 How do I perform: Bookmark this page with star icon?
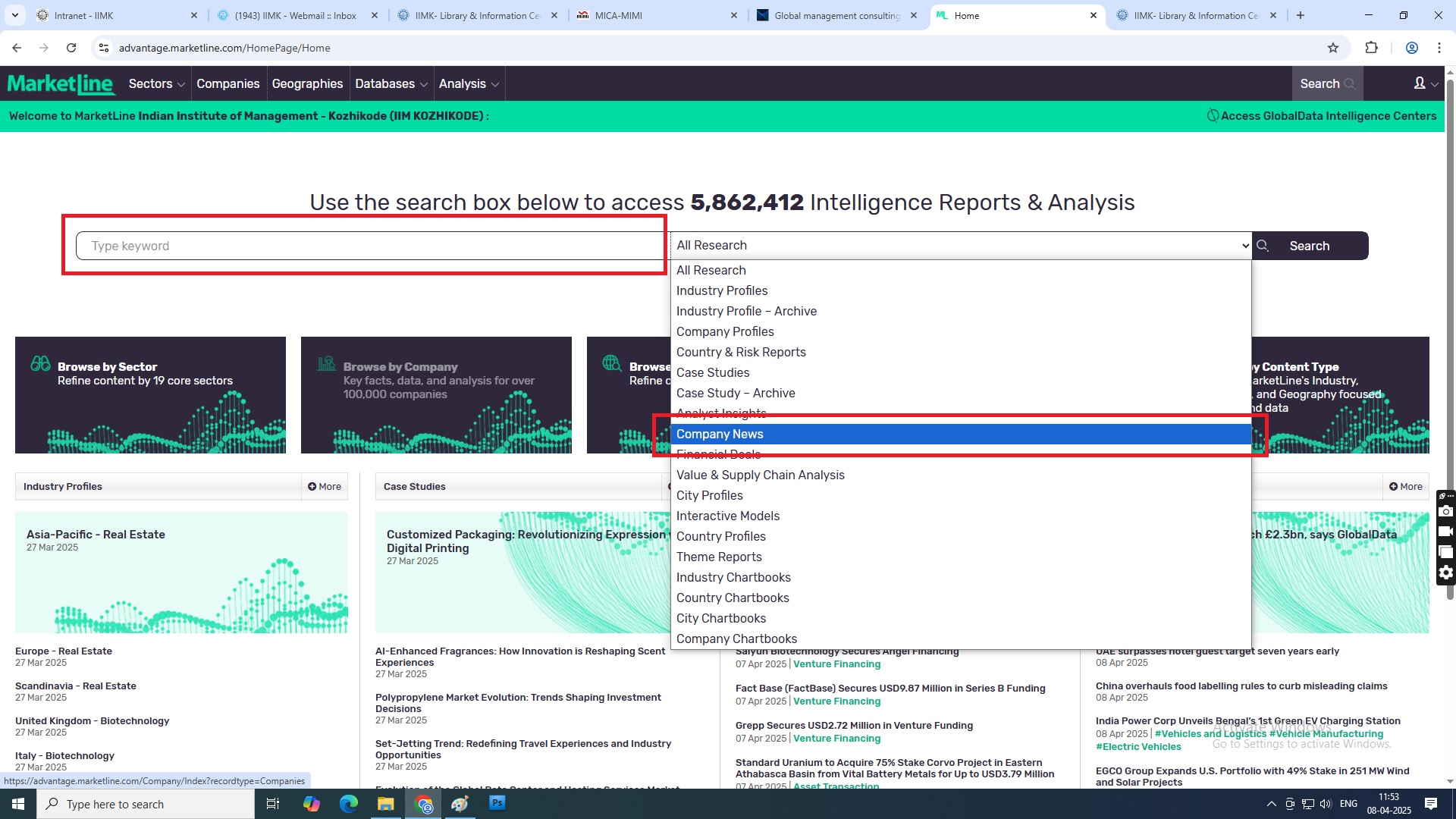(x=1333, y=48)
